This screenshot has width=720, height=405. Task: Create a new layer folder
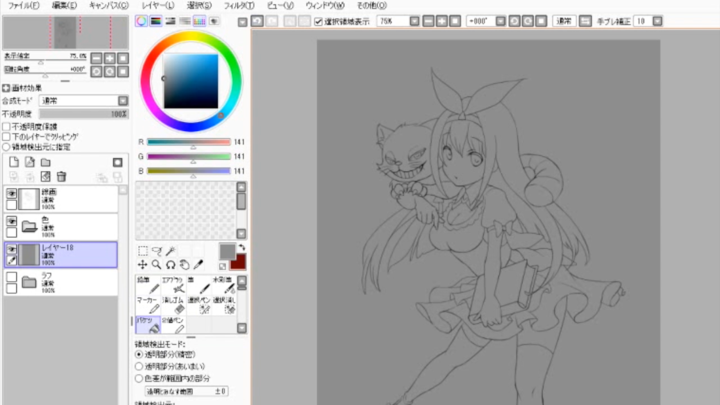tap(45, 162)
